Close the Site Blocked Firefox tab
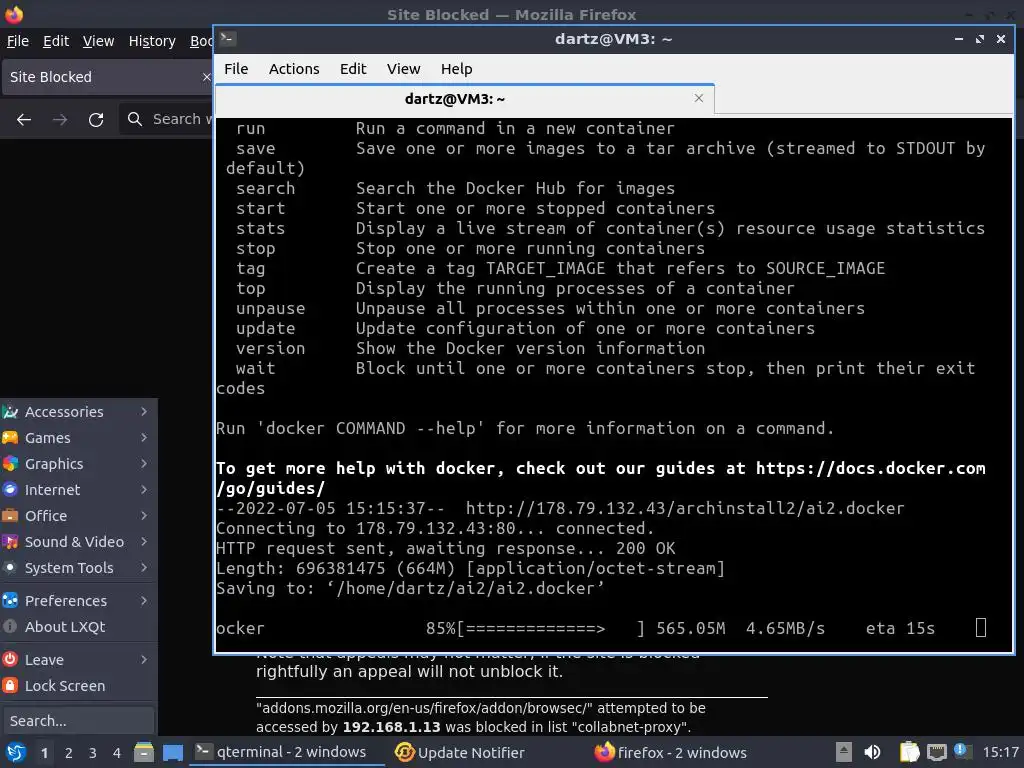The height and width of the screenshot is (768, 1024). click(206, 77)
